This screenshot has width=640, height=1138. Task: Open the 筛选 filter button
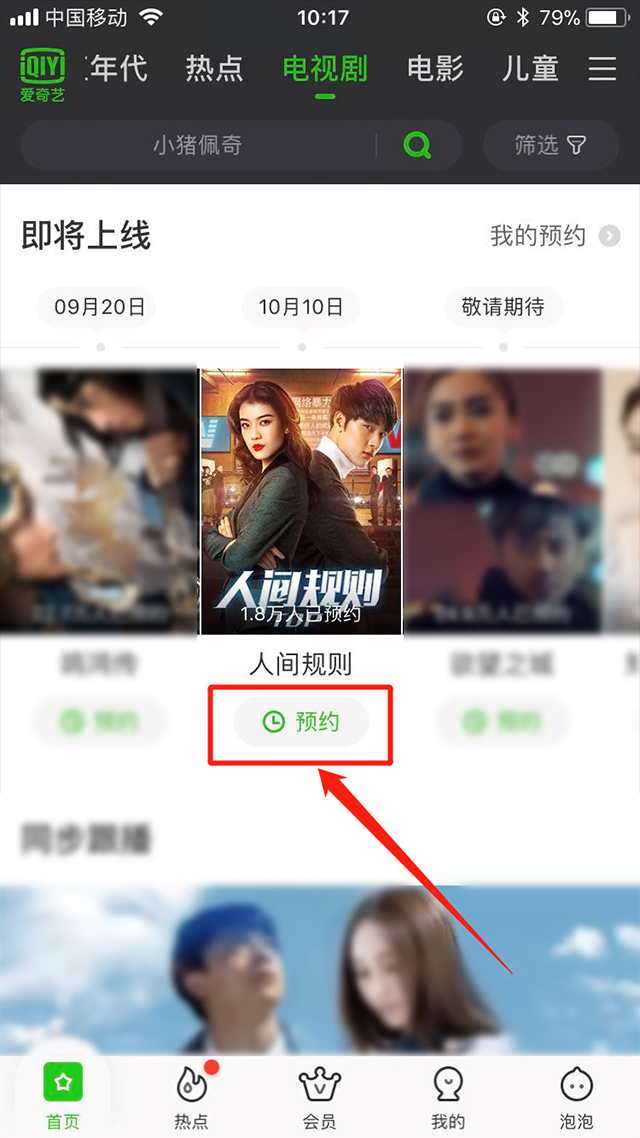pyautogui.click(x=551, y=145)
